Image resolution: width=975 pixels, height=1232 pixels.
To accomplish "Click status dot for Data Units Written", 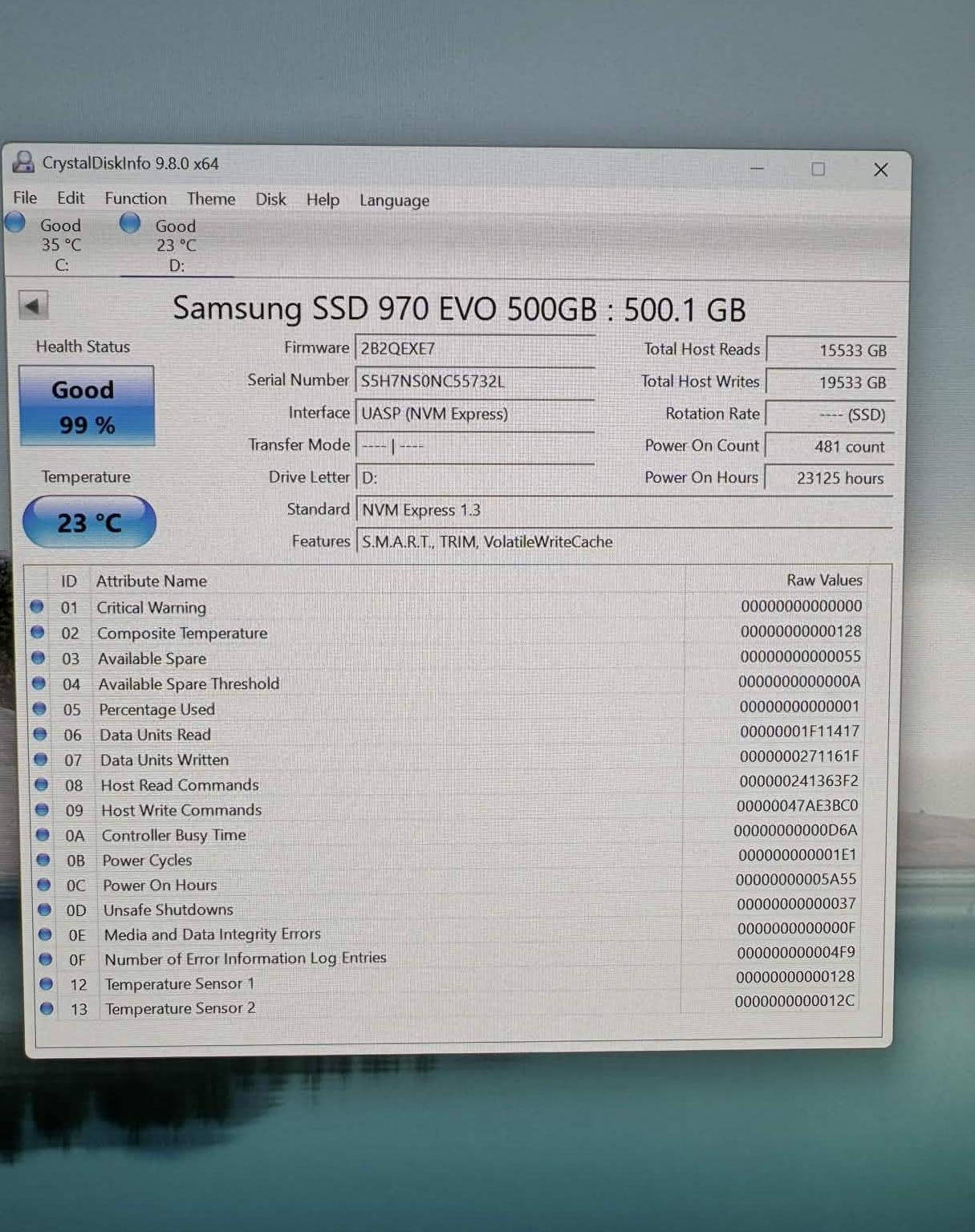I will (41, 760).
